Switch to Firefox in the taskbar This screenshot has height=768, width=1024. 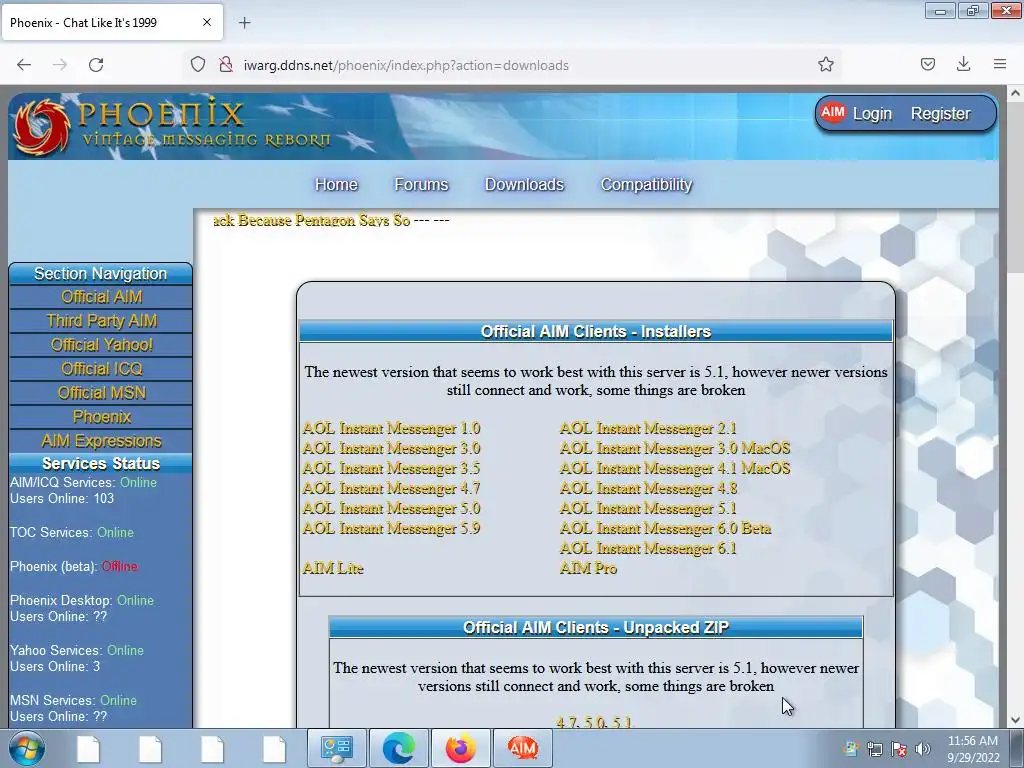[x=460, y=748]
